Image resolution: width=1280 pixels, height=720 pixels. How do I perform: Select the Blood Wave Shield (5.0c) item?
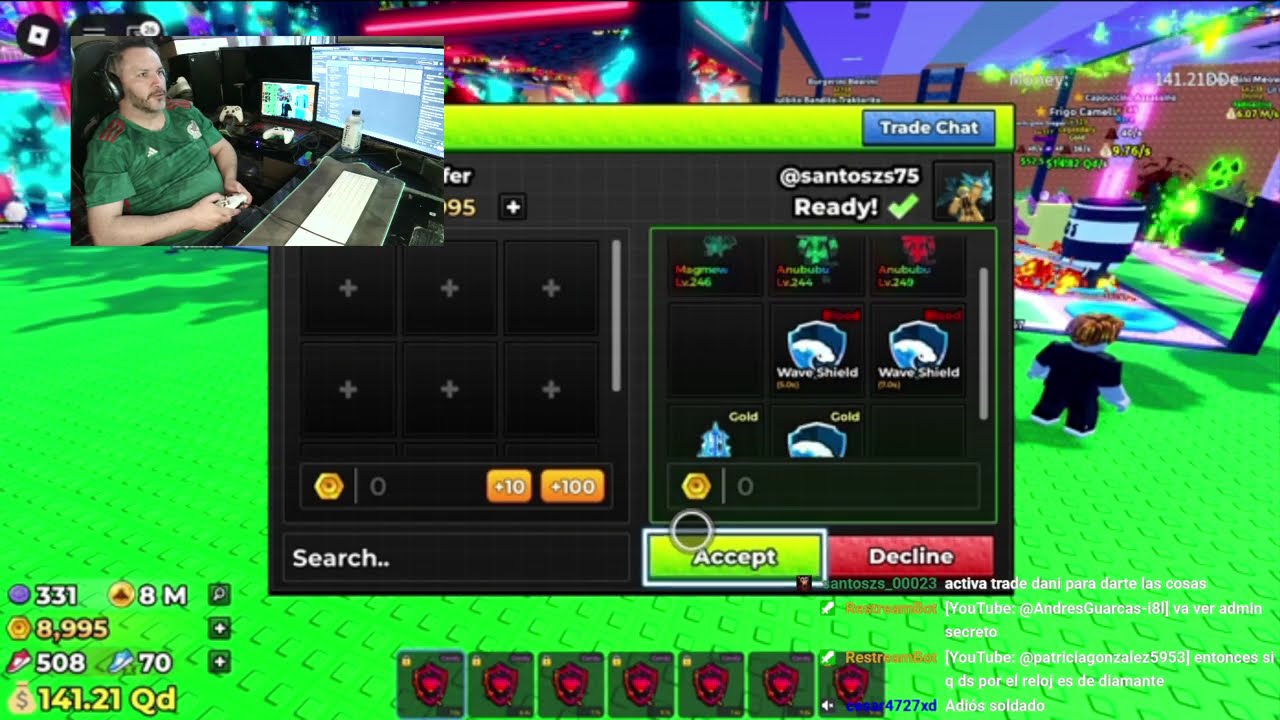click(817, 350)
